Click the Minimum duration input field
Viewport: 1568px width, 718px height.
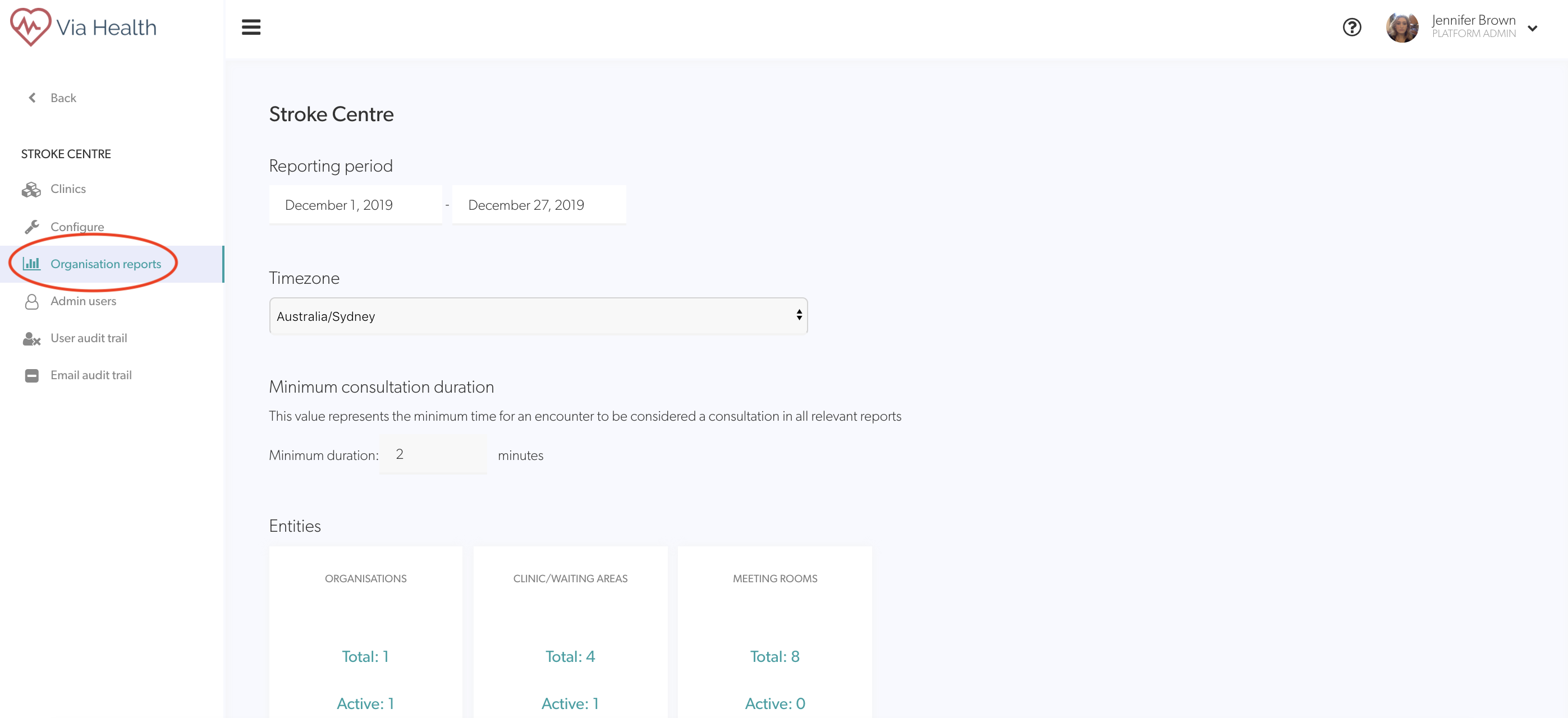[x=433, y=454]
